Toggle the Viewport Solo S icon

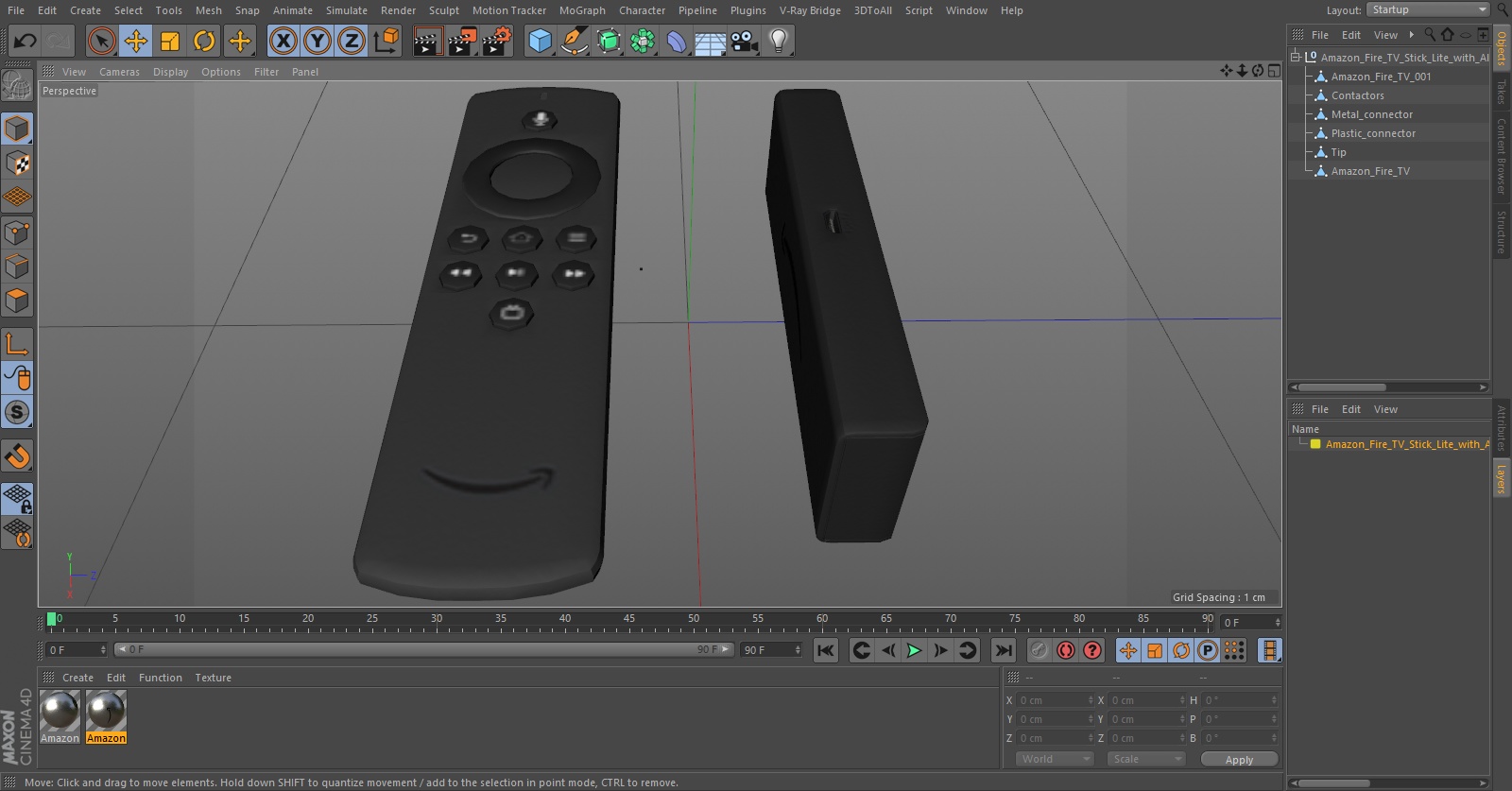pos(17,412)
